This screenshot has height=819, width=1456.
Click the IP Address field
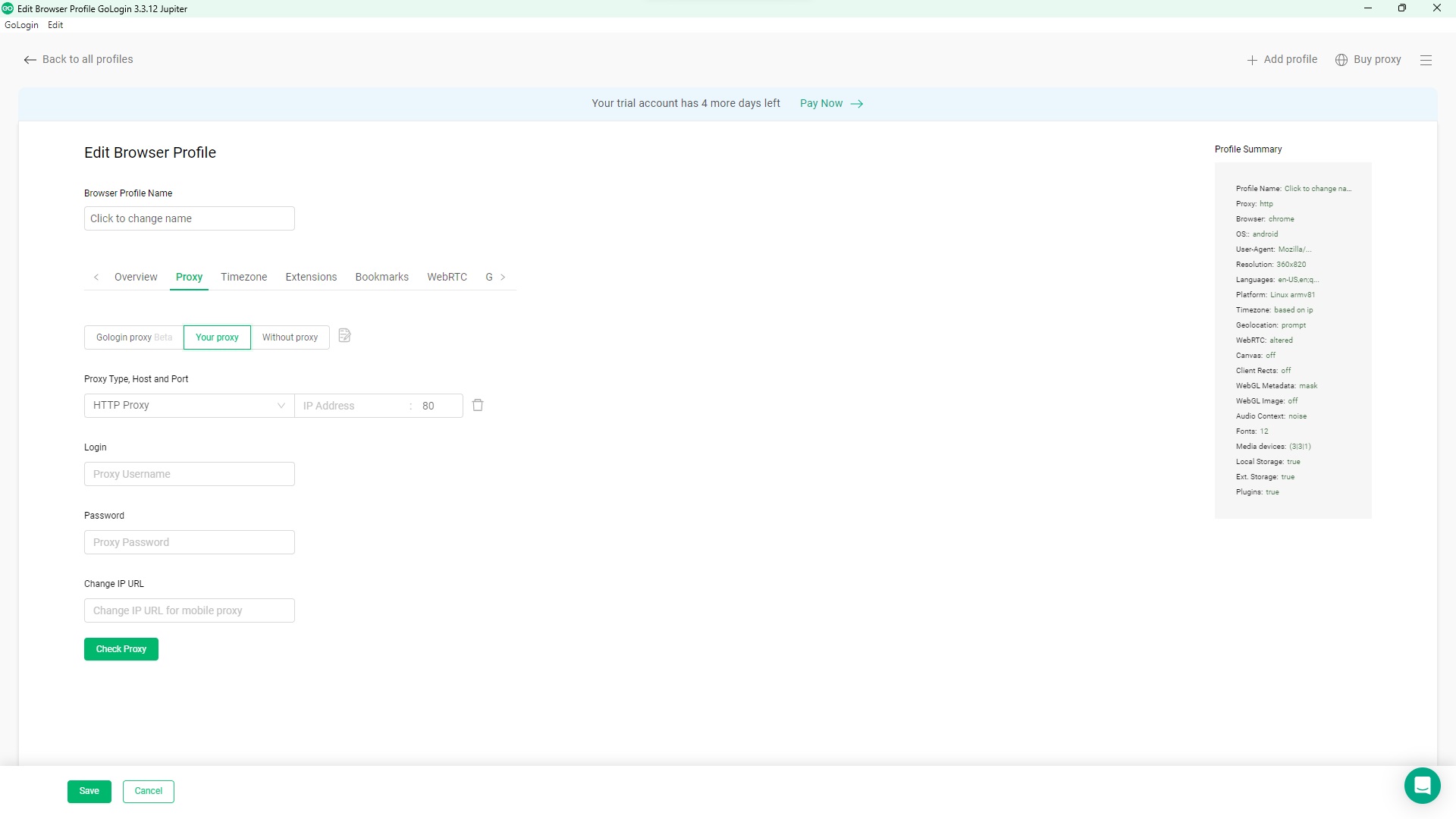(353, 406)
